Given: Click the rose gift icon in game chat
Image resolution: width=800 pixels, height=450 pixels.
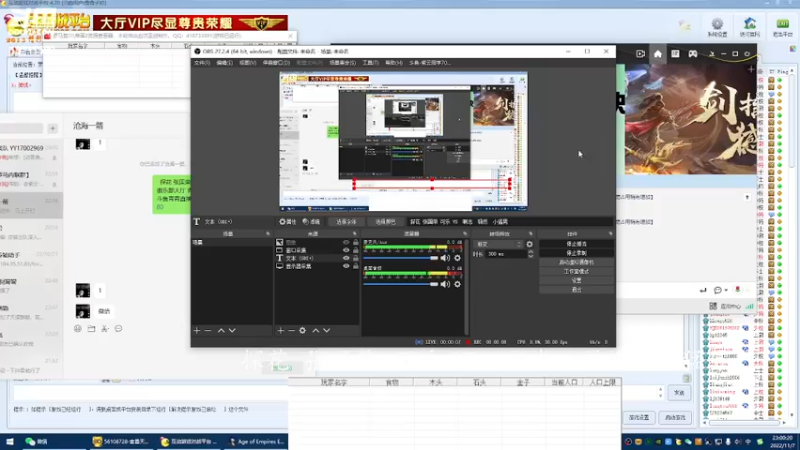Looking at the screenshot, I should click(x=737, y=290).
